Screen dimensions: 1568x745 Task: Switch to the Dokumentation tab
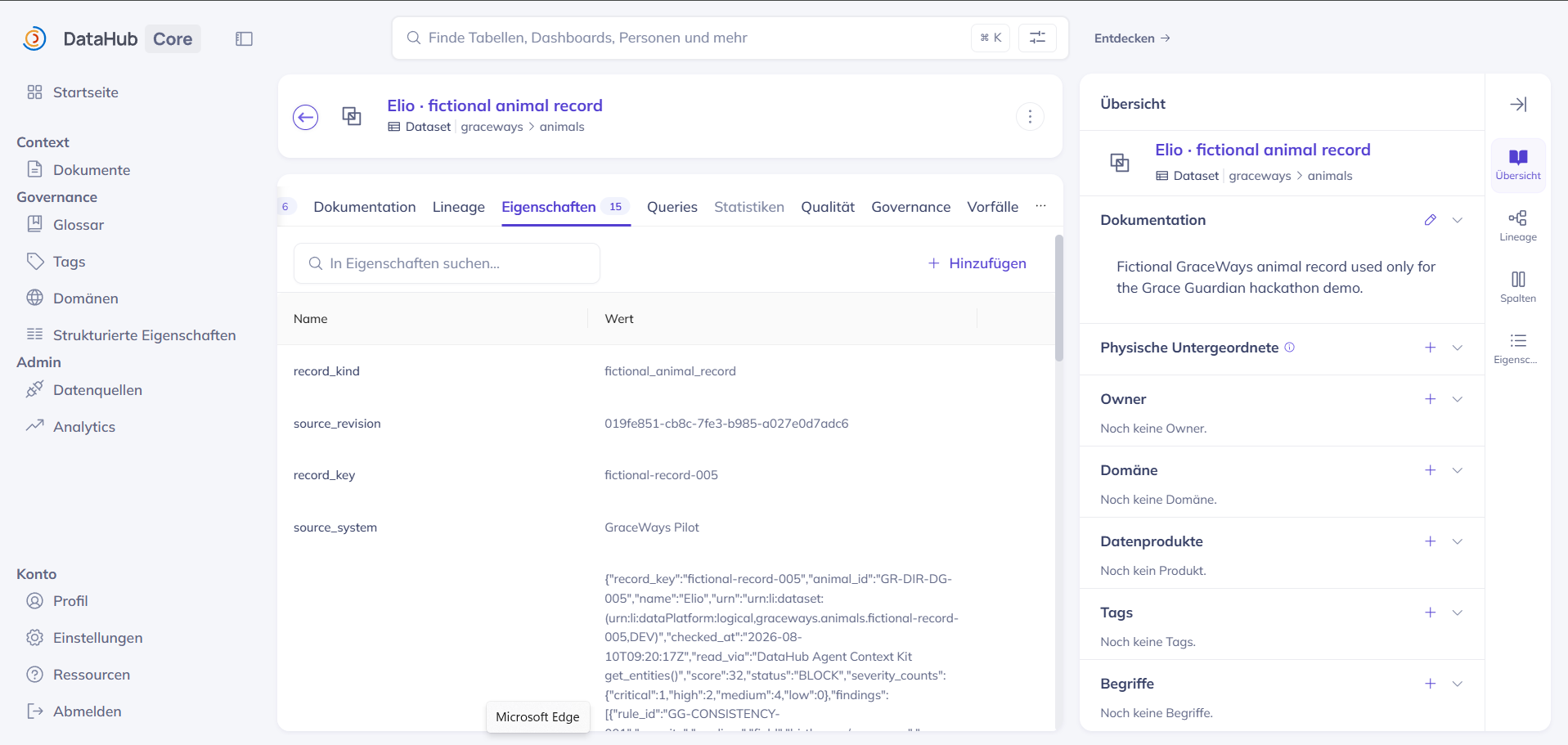(x=365, y=207)
